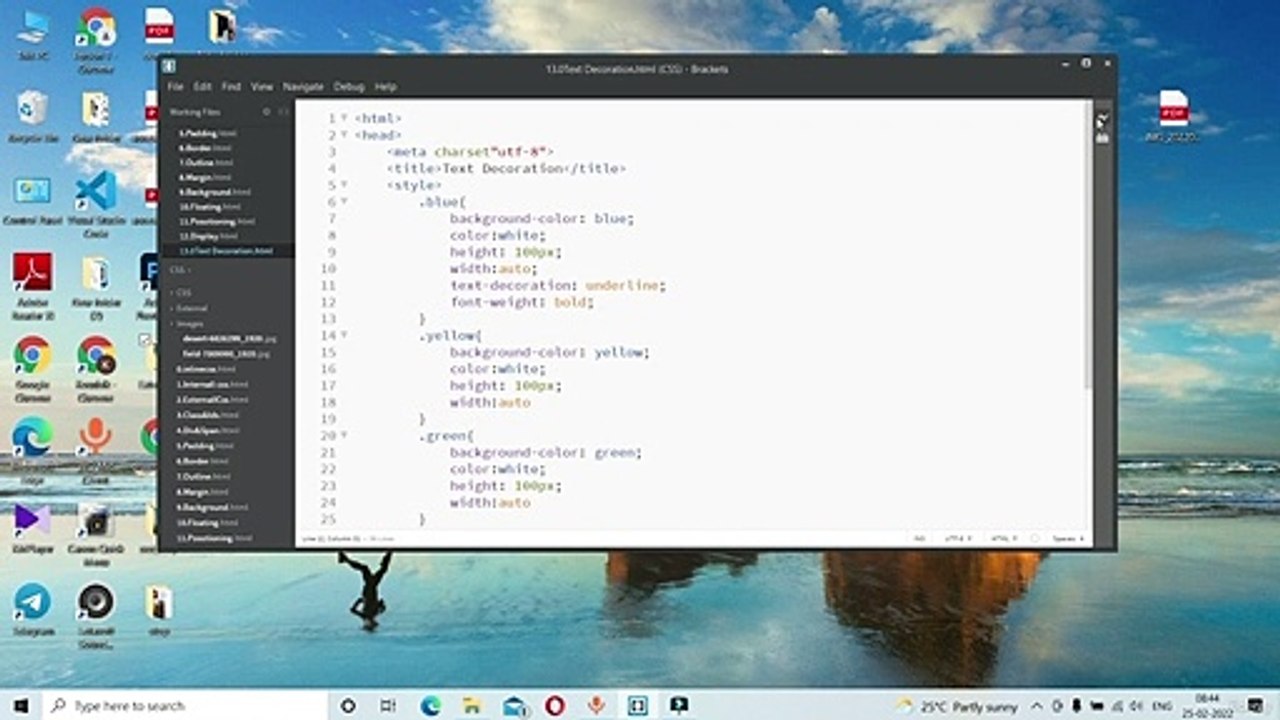Open the Extension Manager icon

coord(1102,138)
